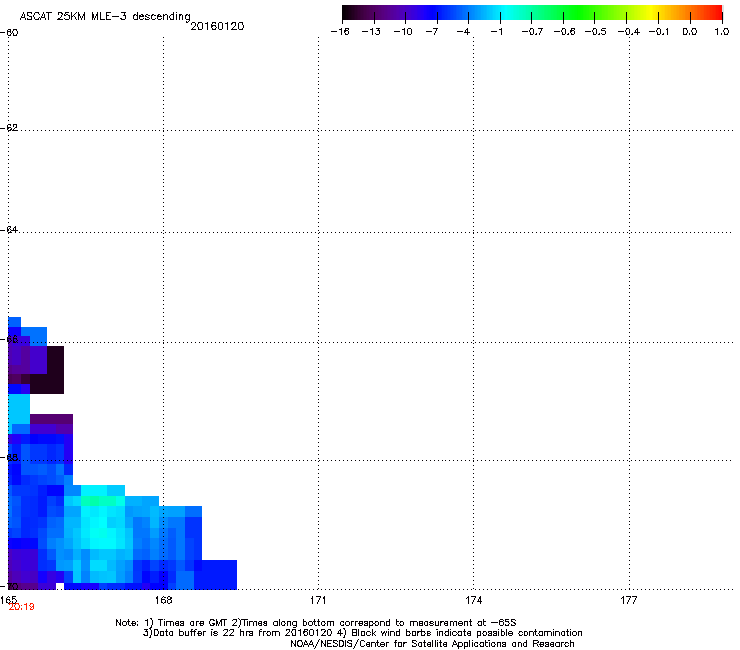The image size is (740, 650).
Task: Click the date label "20160120" in the title
Action: click(217, 26)
